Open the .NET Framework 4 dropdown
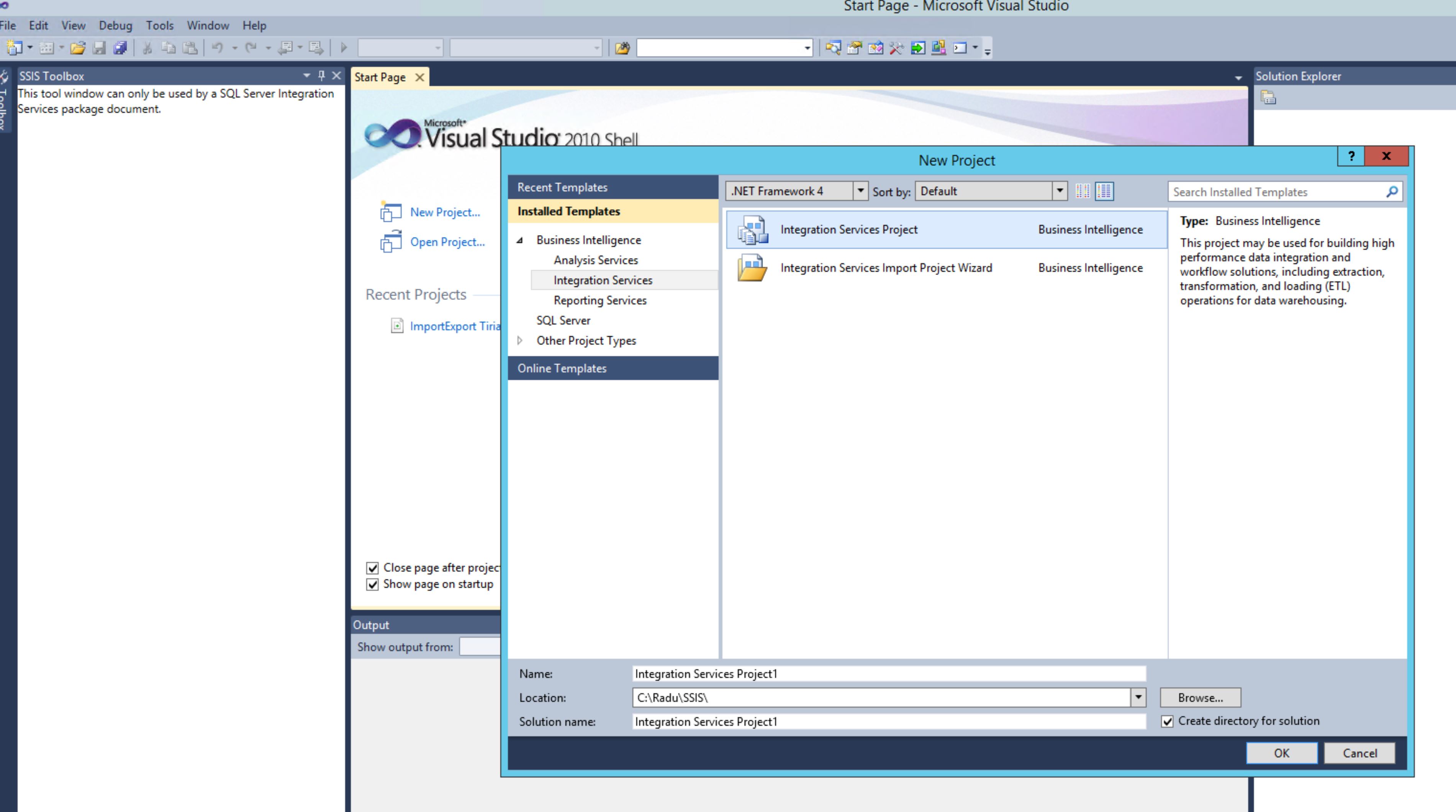The width and height of the screenshot is (1456, 812). [x=860, y=191]
